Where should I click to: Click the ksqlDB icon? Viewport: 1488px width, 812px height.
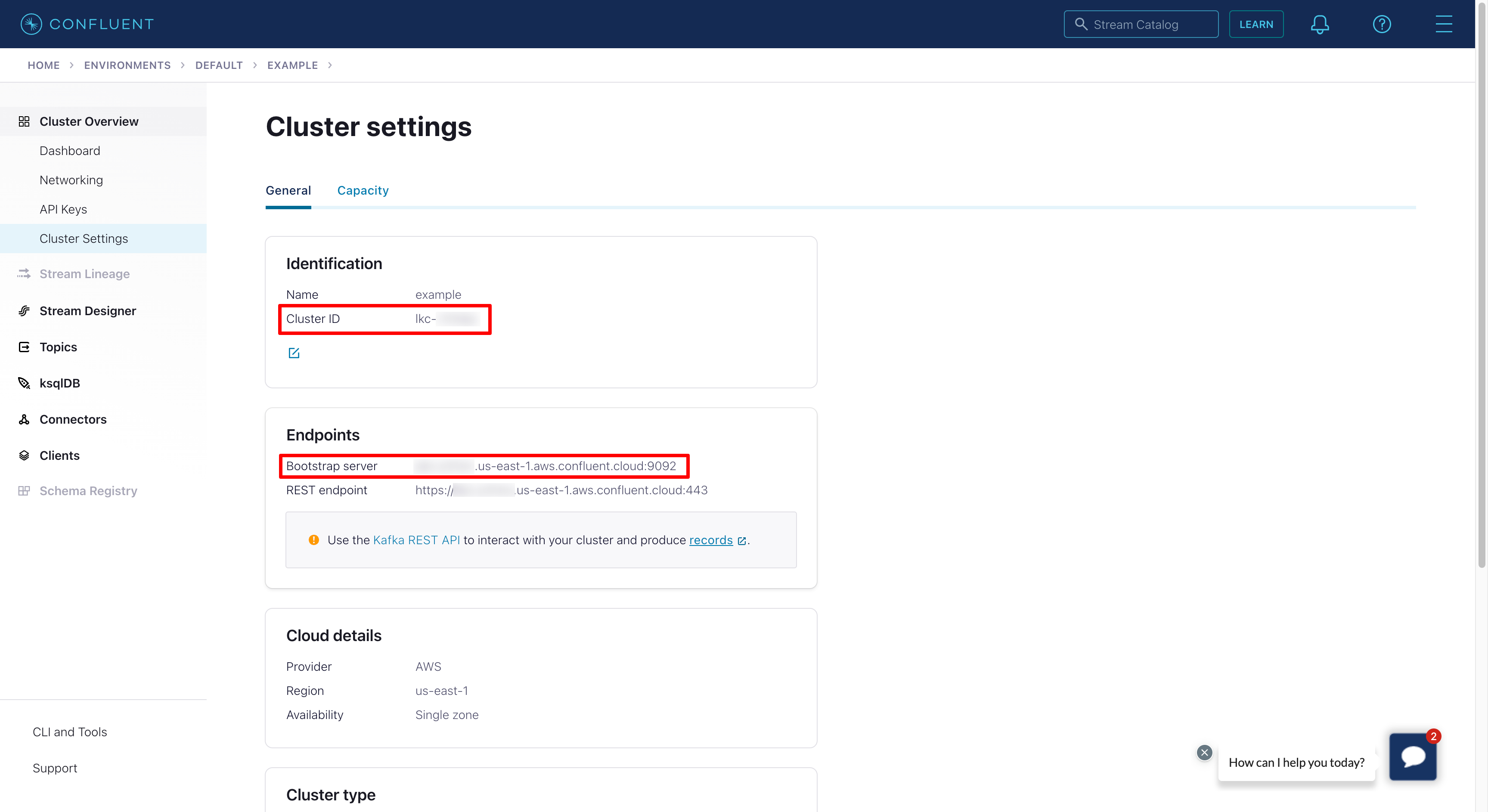[x=24, y=383]
